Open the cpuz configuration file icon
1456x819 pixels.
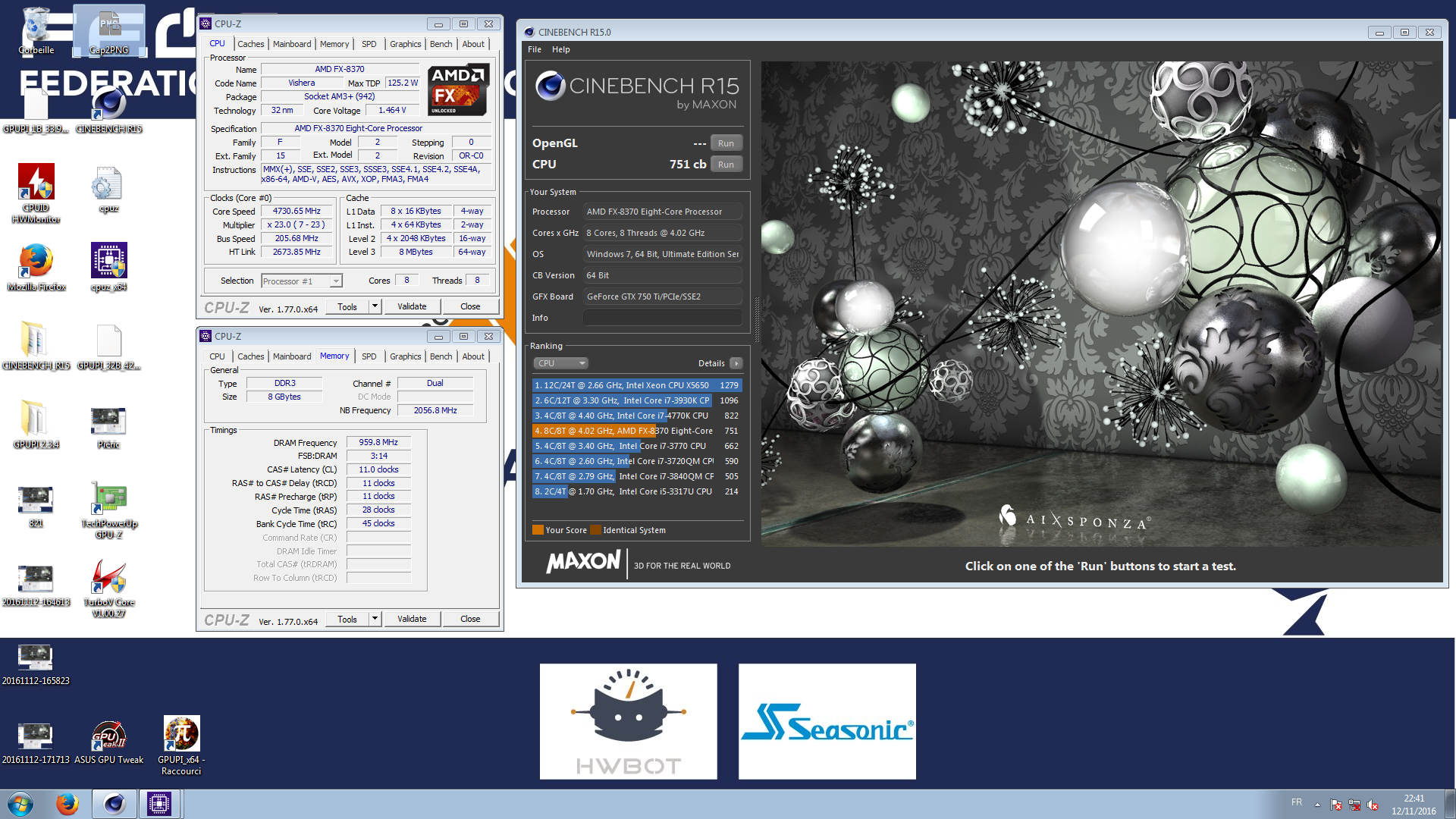108,190
